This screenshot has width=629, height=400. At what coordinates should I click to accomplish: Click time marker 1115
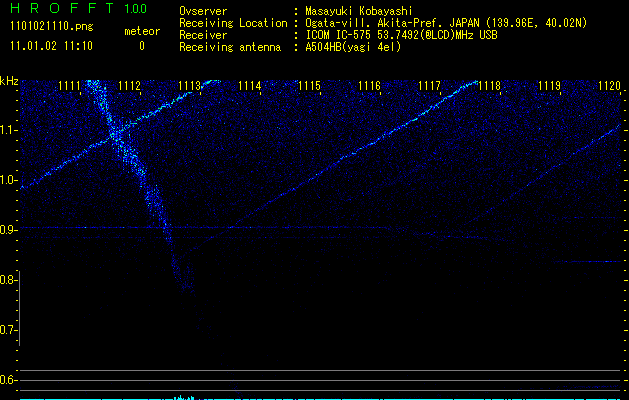[309, 85]
